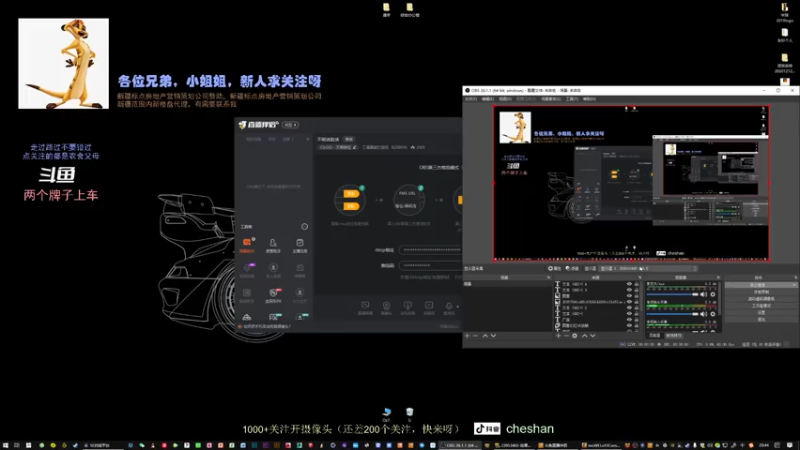Mute the second audio mixer channel
Viewport: 800px width, 450px height.
[704, 314]
